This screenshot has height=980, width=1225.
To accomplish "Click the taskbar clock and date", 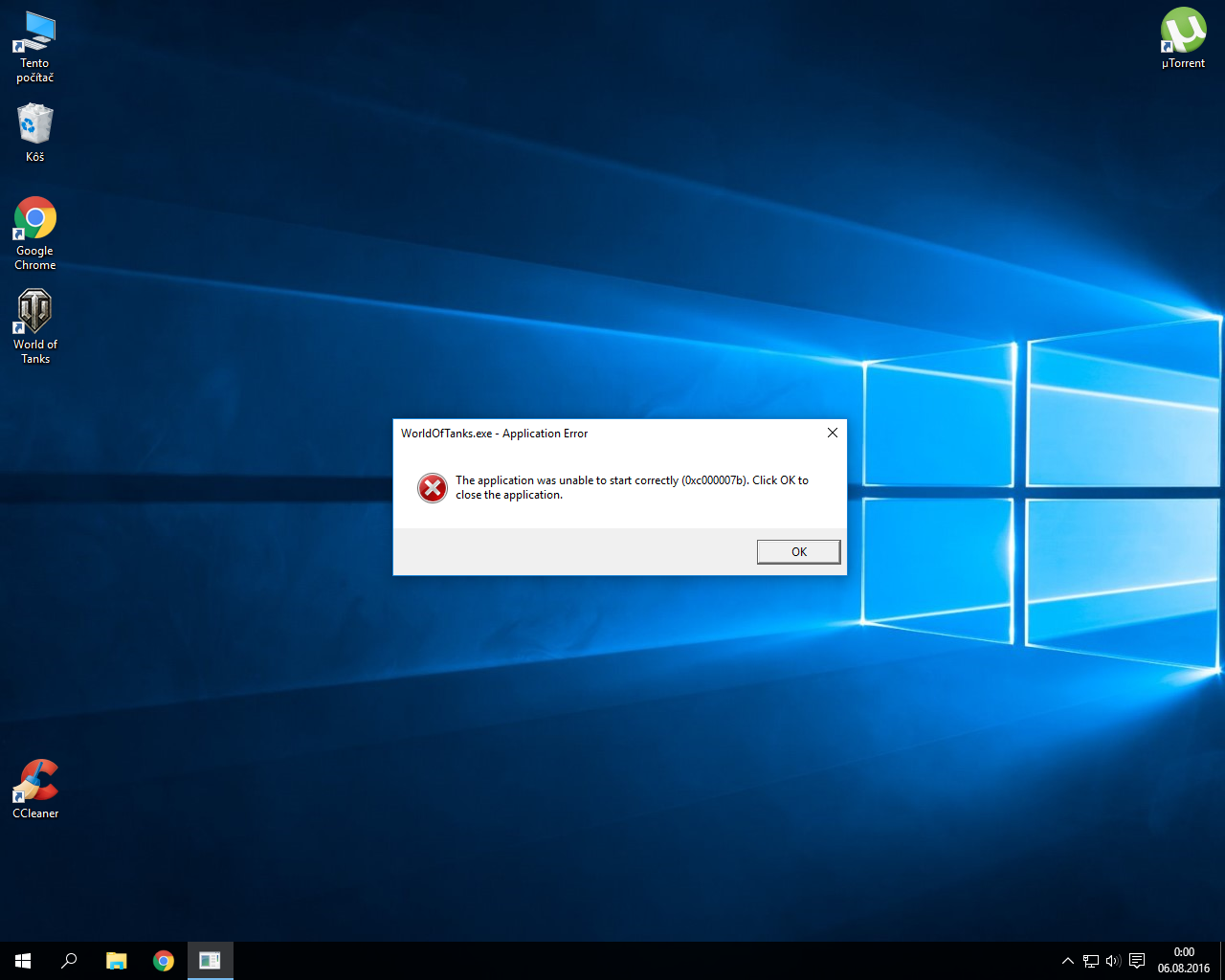I will (x=1183, y=960).
